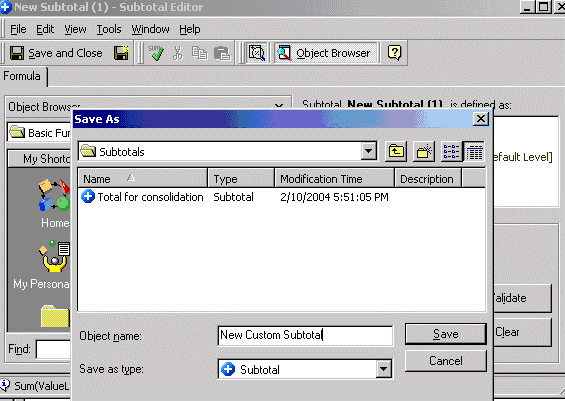
Task: Click the Copy icon in toolbar
Action: 199,53
